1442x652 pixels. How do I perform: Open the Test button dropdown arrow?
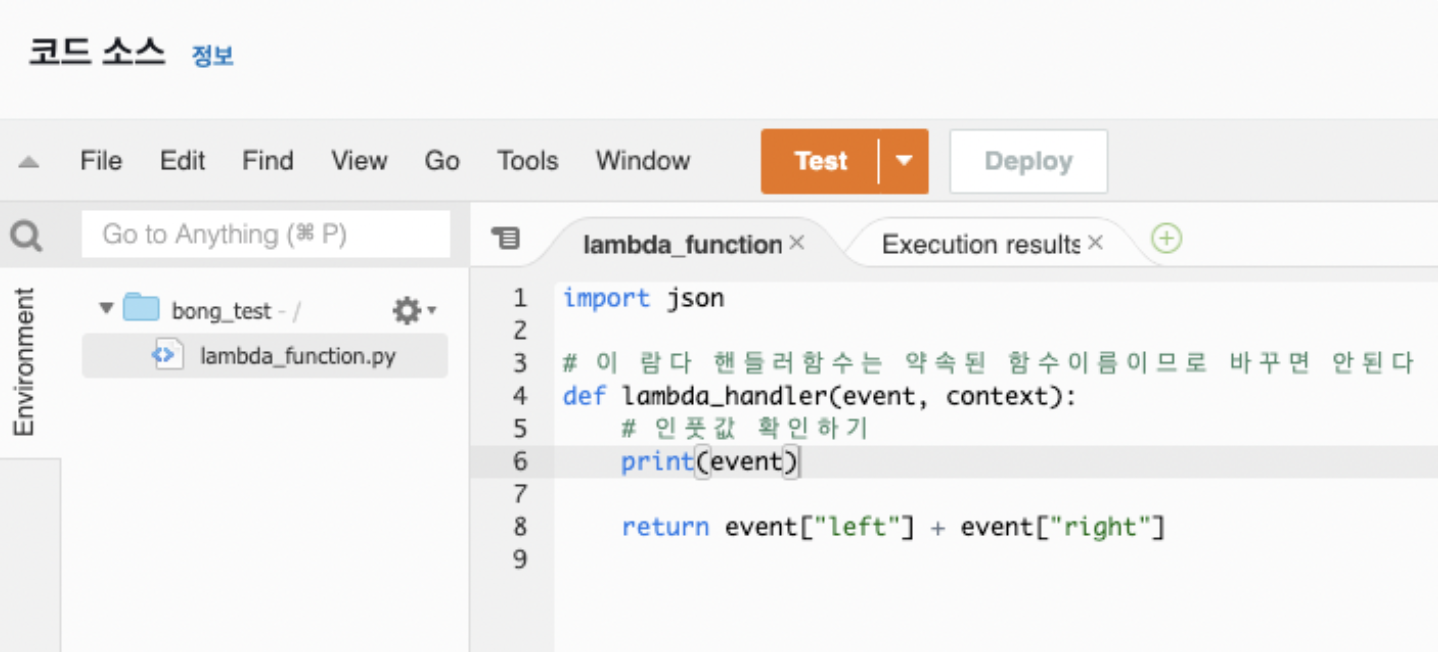click(x=904, y=161)
